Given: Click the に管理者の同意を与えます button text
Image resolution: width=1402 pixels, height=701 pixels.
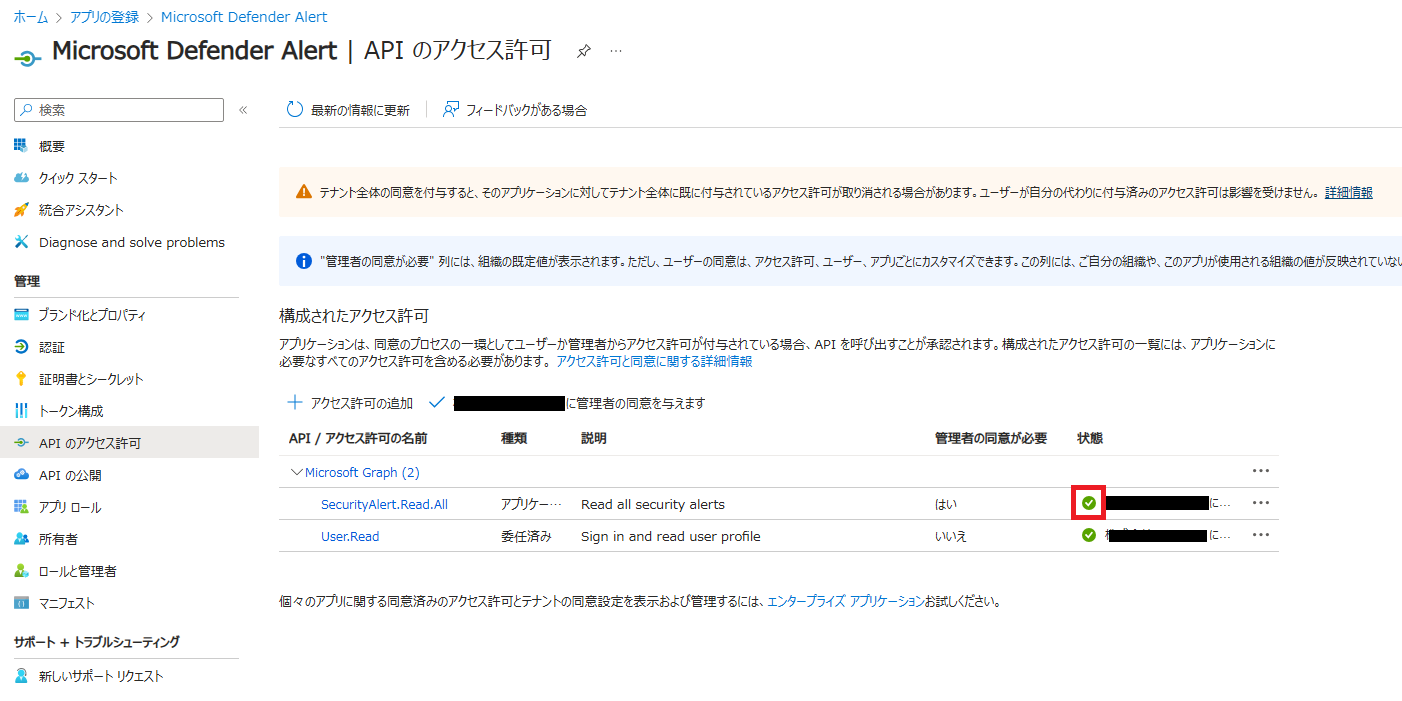Looking at the screenshot, I should click(x=636, y=403).
